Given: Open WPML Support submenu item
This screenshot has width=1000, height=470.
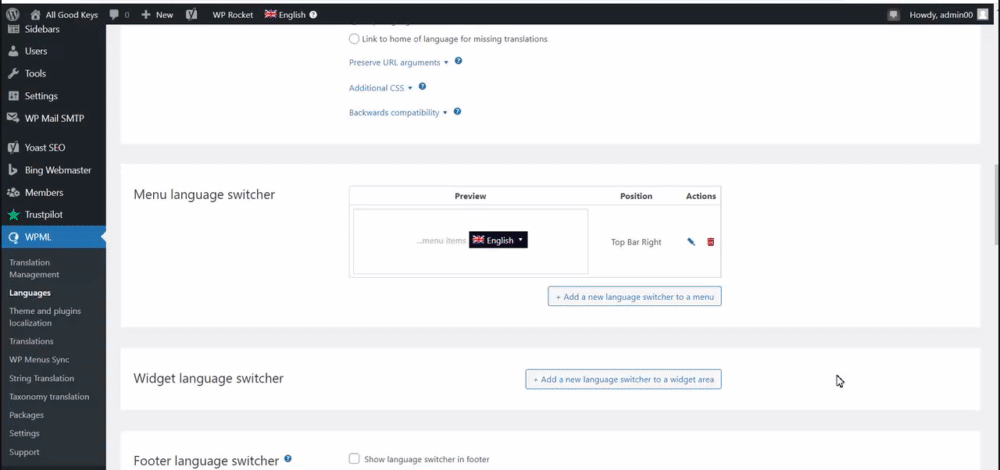Looking at the screenshot, I should [x=24, y=452].
